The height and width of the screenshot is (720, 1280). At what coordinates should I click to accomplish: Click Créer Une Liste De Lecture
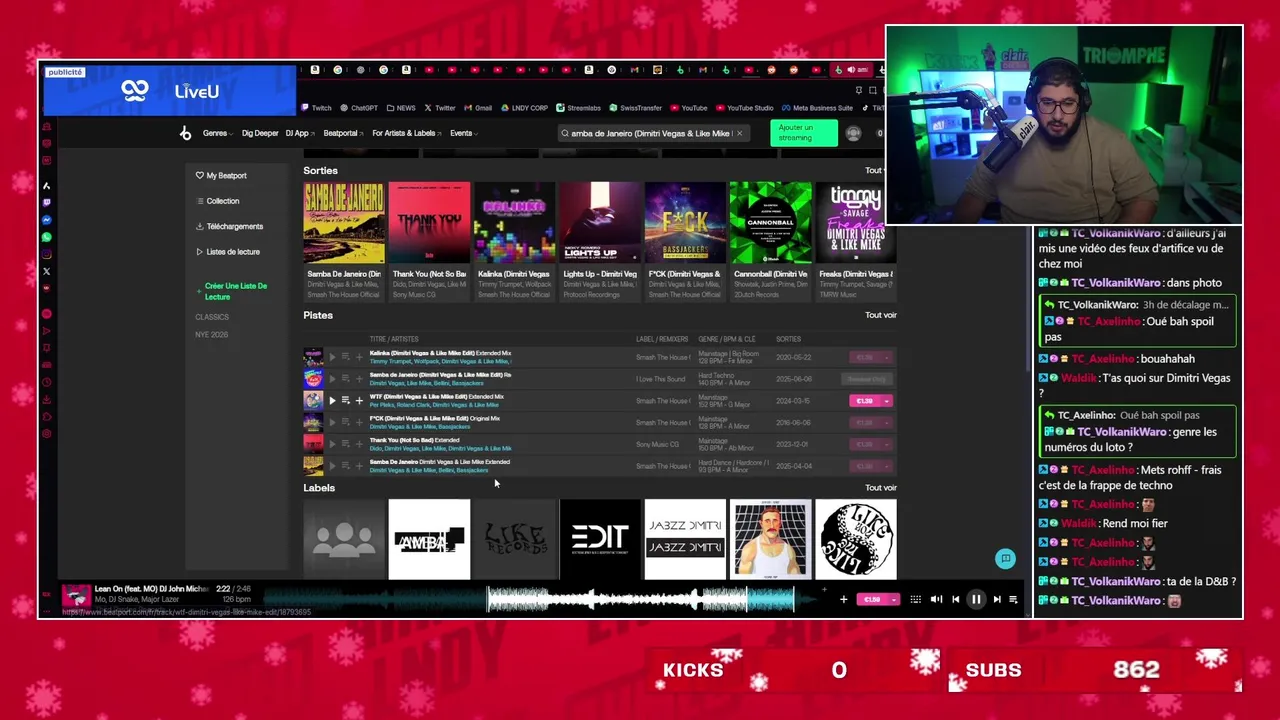click(232, 291)
